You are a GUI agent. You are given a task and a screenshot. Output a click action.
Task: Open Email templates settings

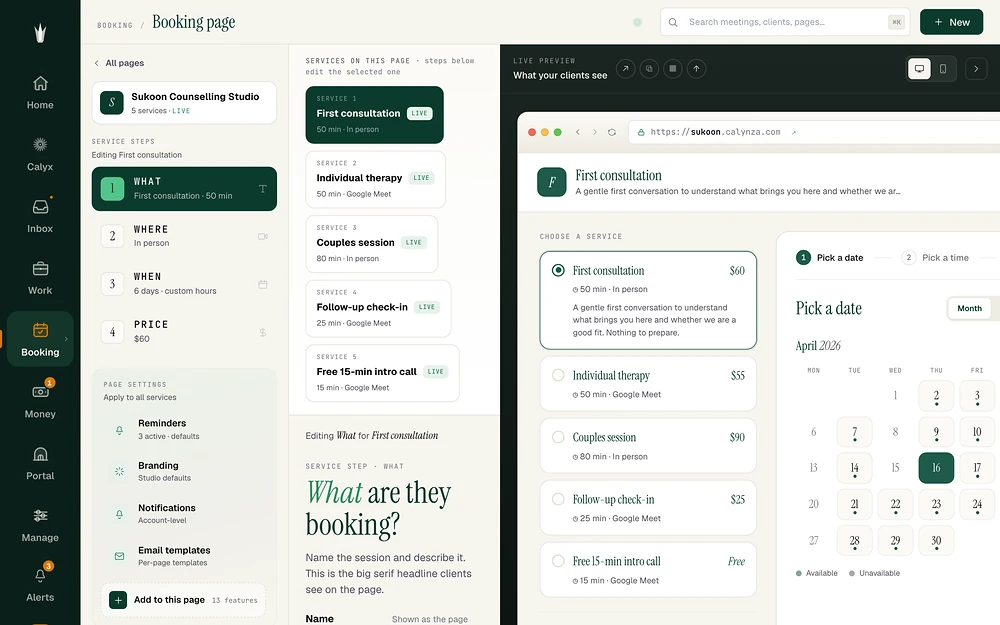(x=184, y=556)
